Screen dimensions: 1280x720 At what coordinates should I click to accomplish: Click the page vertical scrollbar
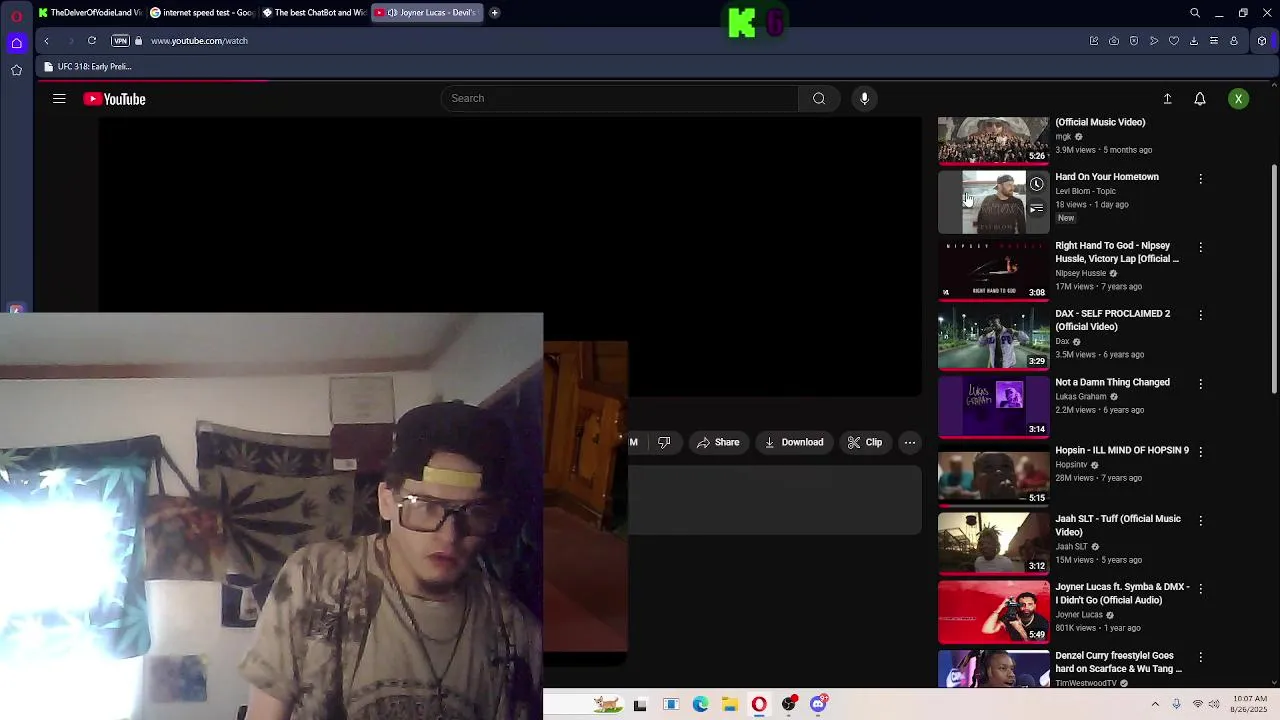[x=1273, y=280]
